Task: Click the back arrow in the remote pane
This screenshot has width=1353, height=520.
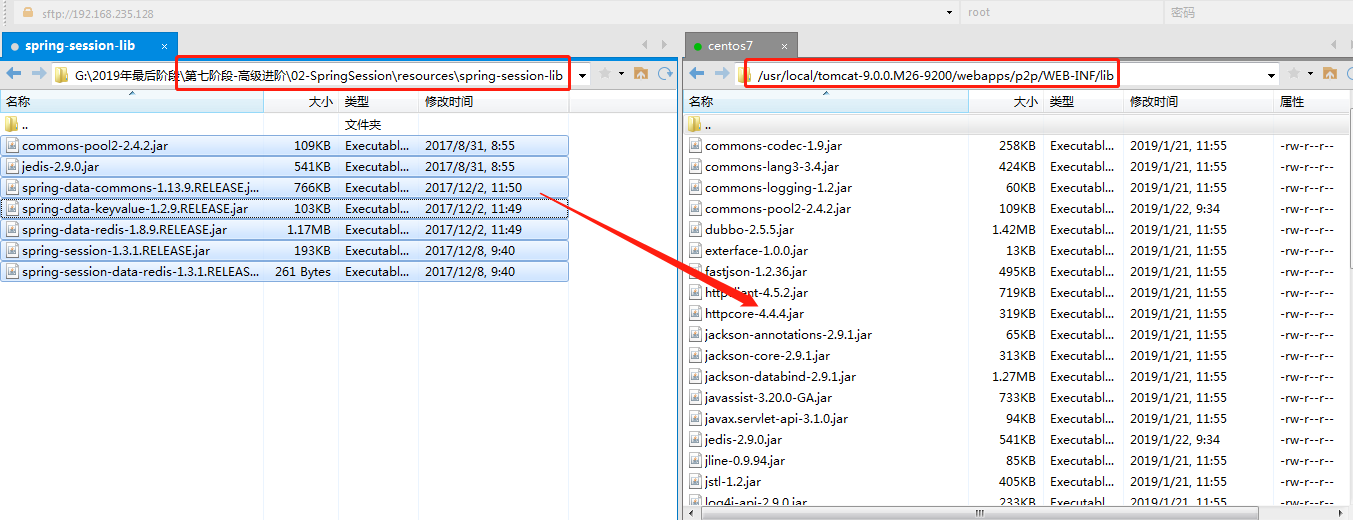Action: pyautogui.click(x=697, y=74)
